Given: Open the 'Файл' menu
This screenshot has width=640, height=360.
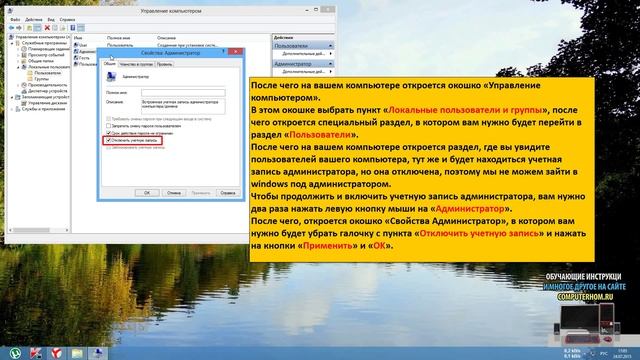Looking at the screenshot, I should tap(15, 20).
